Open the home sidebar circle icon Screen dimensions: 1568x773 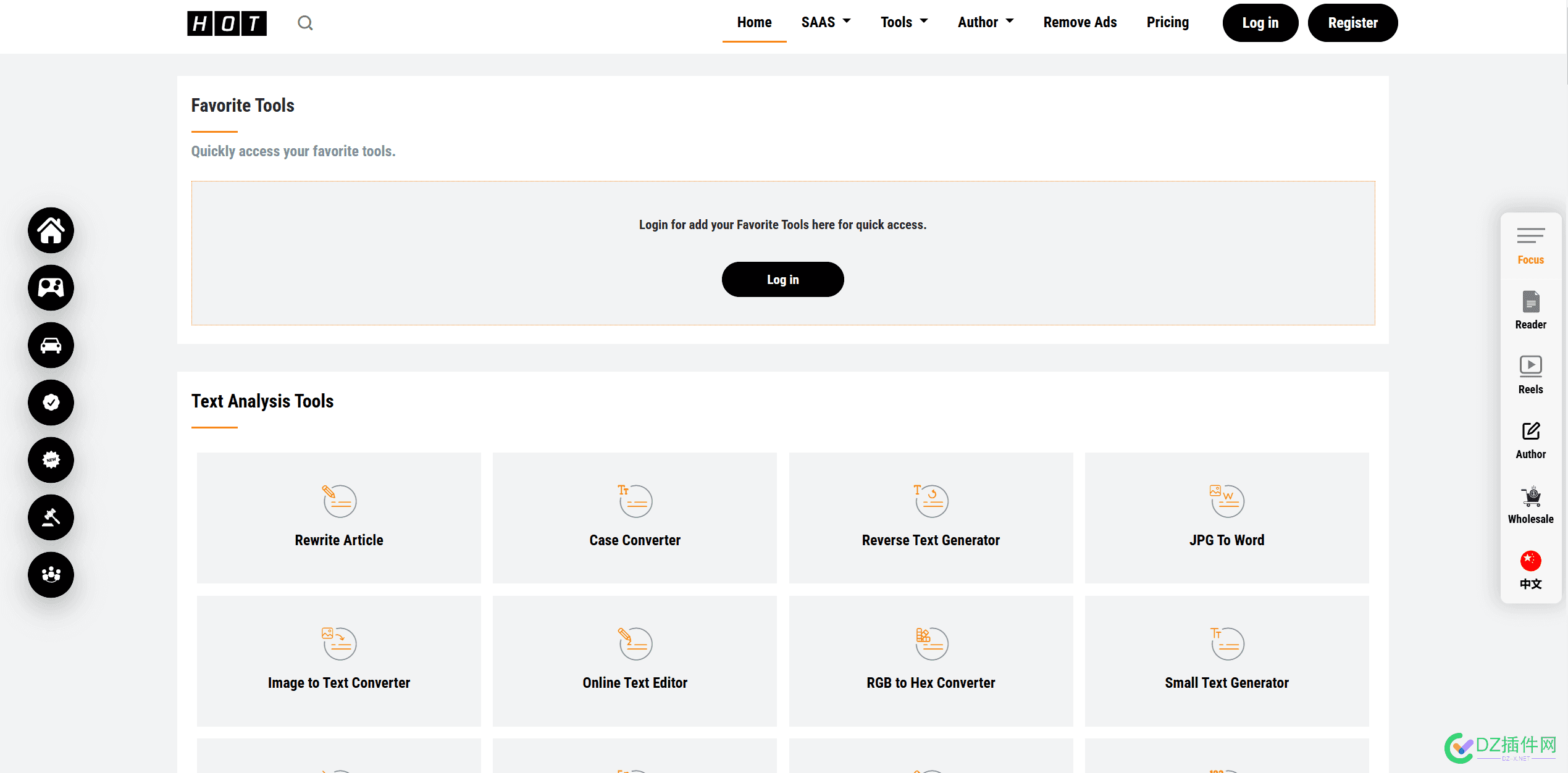(x=51, y=230)
